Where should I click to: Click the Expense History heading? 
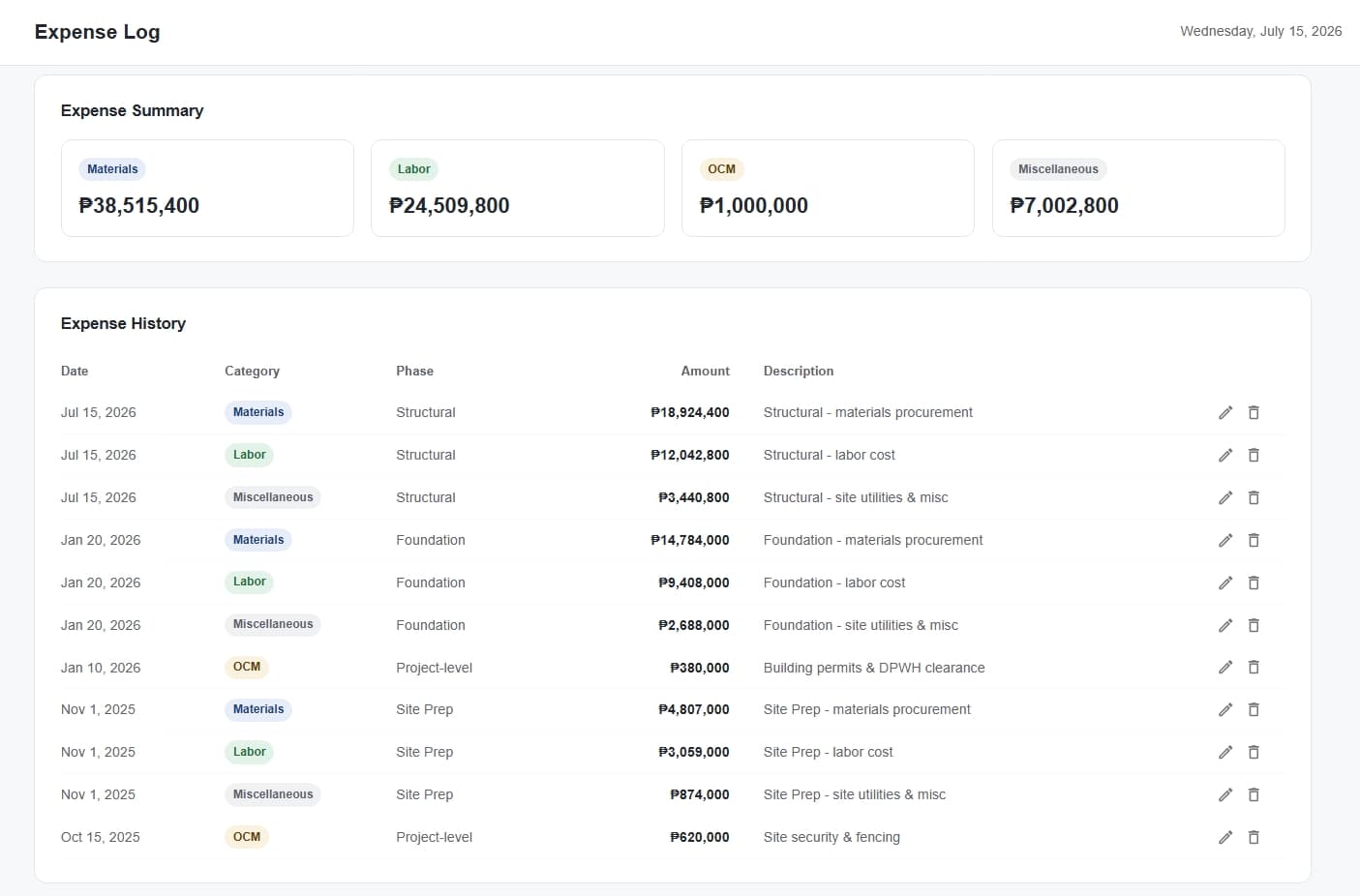123,323
